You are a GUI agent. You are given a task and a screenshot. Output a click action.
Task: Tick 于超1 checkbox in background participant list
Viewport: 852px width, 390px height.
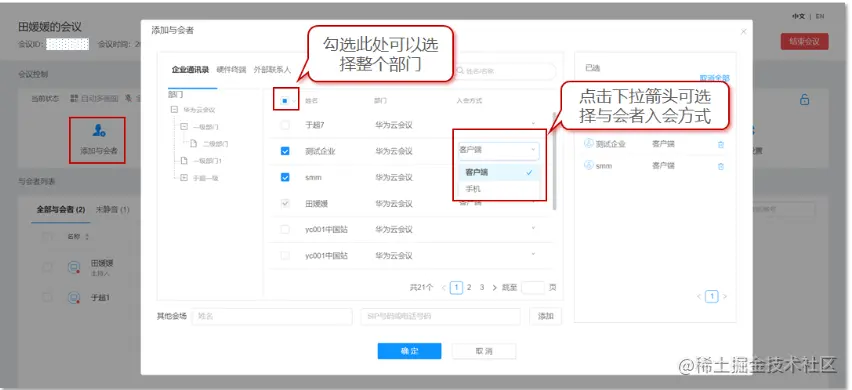(48, 298)
